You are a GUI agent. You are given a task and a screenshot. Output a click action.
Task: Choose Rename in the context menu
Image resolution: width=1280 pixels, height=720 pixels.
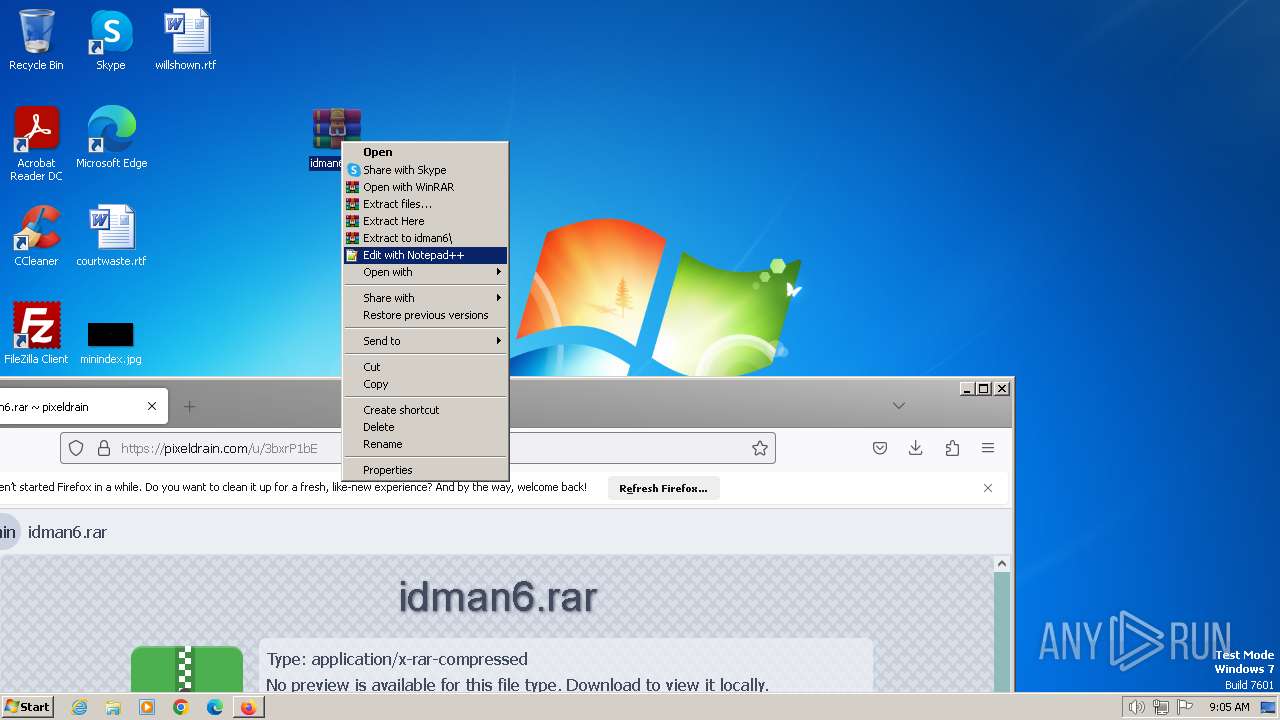click(425, 444)
